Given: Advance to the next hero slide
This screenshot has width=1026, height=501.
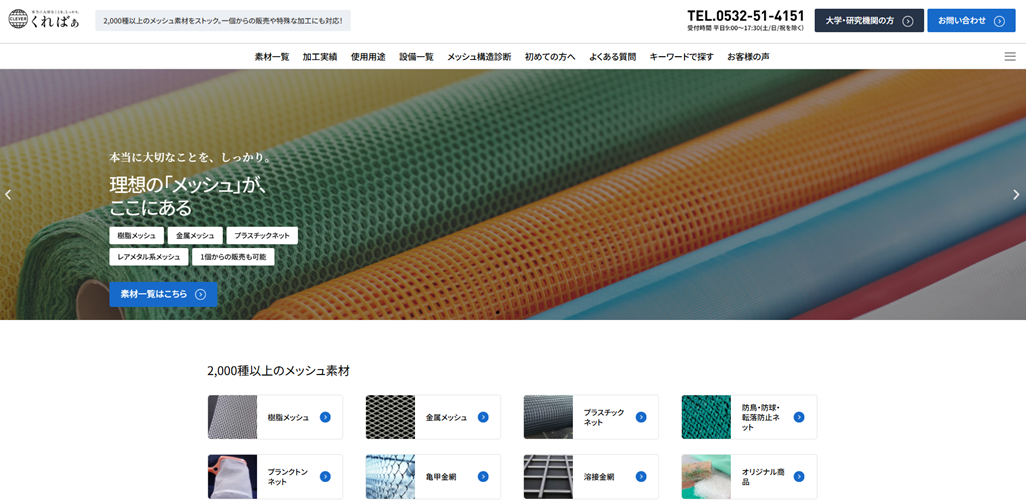Looking at the screenshot, I should [x=1016, y=195].
